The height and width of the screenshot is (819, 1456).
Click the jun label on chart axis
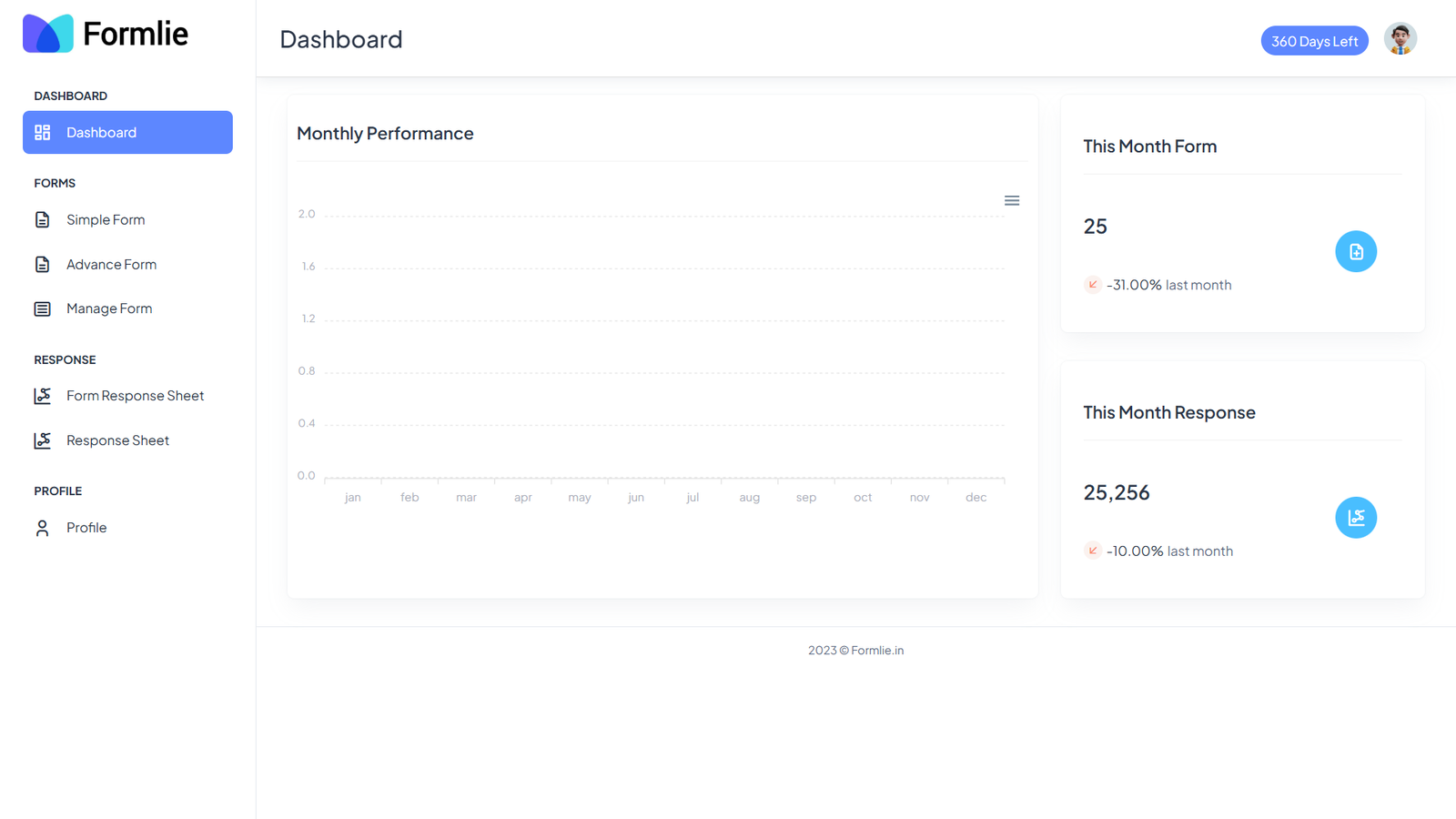point(636,498)
